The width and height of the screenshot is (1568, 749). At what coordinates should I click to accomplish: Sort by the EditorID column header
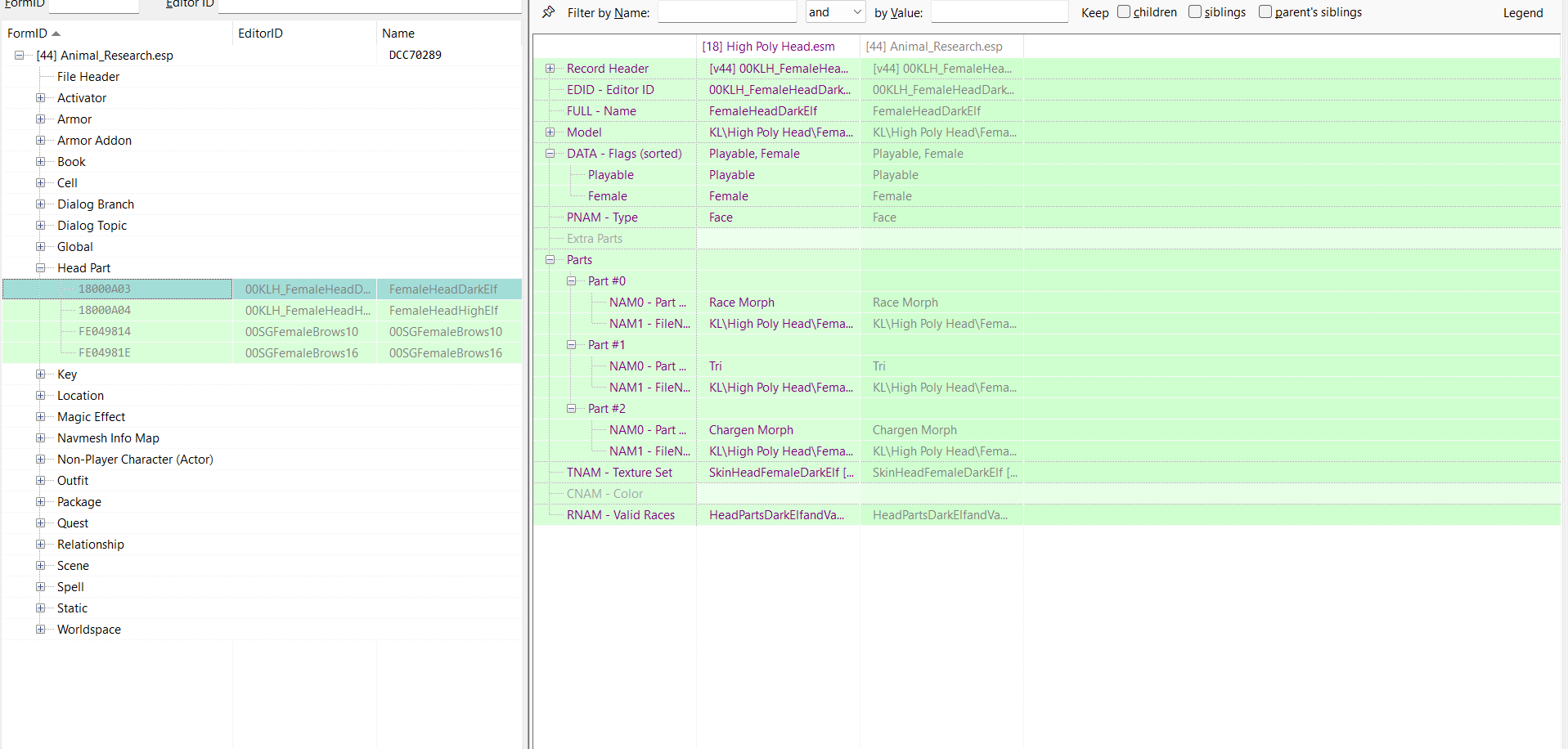tap(304, 34)
